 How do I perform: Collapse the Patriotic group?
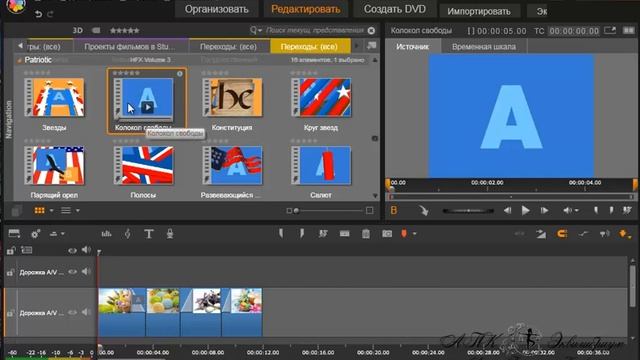[x=19, y=60]
